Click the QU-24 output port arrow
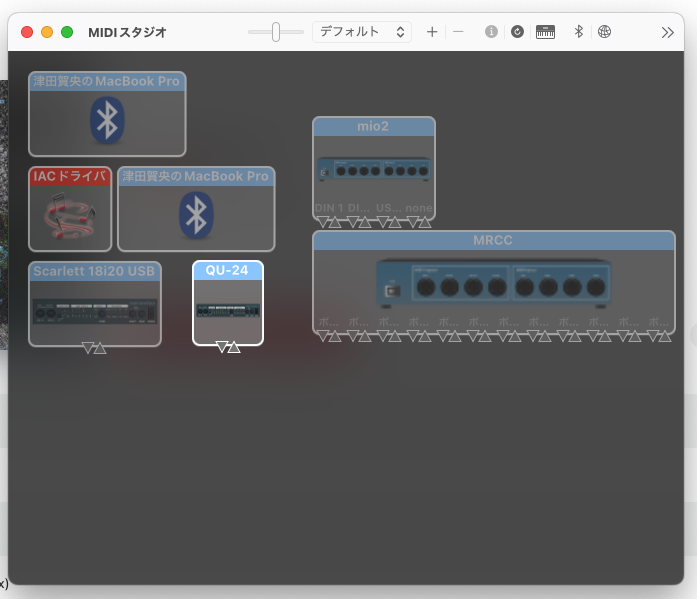 pyautogui.click(x=222, y=347)
